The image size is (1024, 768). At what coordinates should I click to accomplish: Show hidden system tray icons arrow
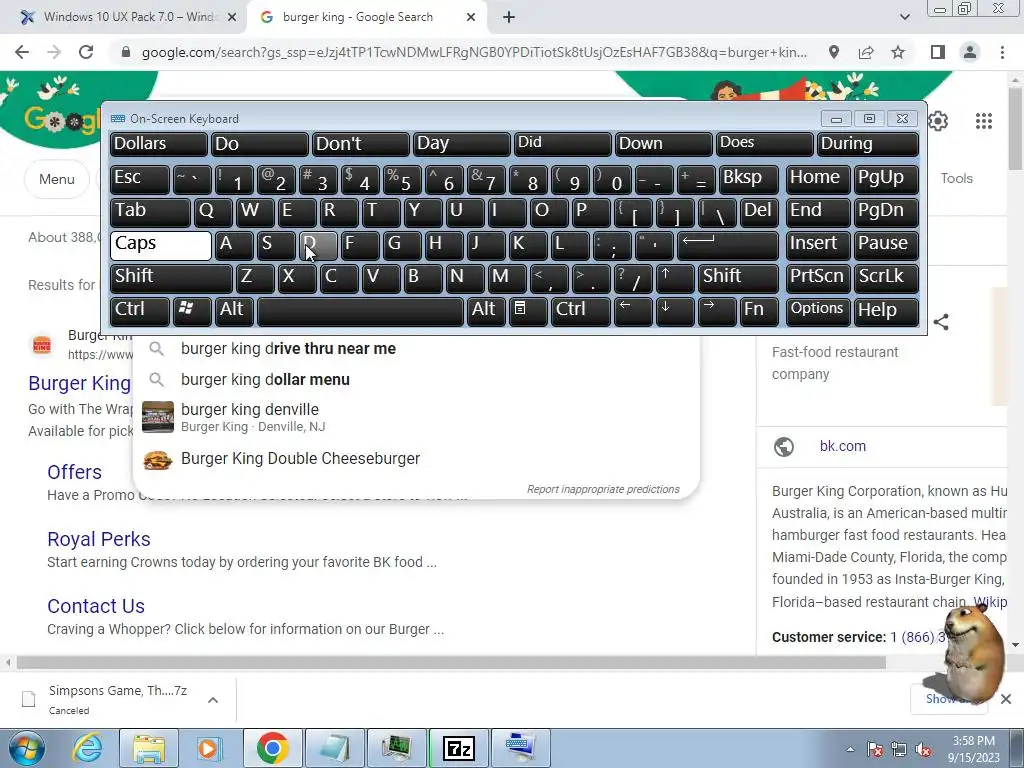[x=850, y=750]
